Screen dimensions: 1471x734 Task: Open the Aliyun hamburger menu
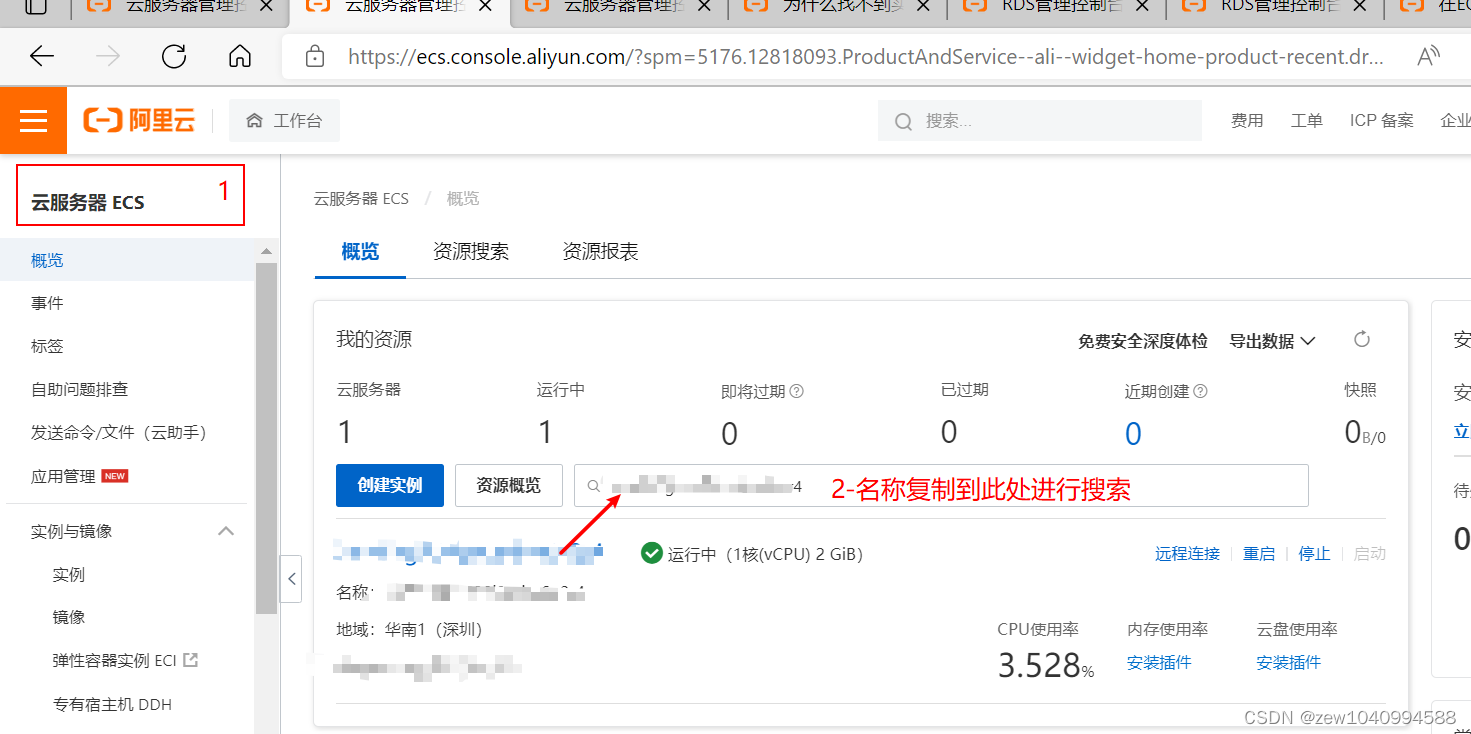[x=33, y=120]
